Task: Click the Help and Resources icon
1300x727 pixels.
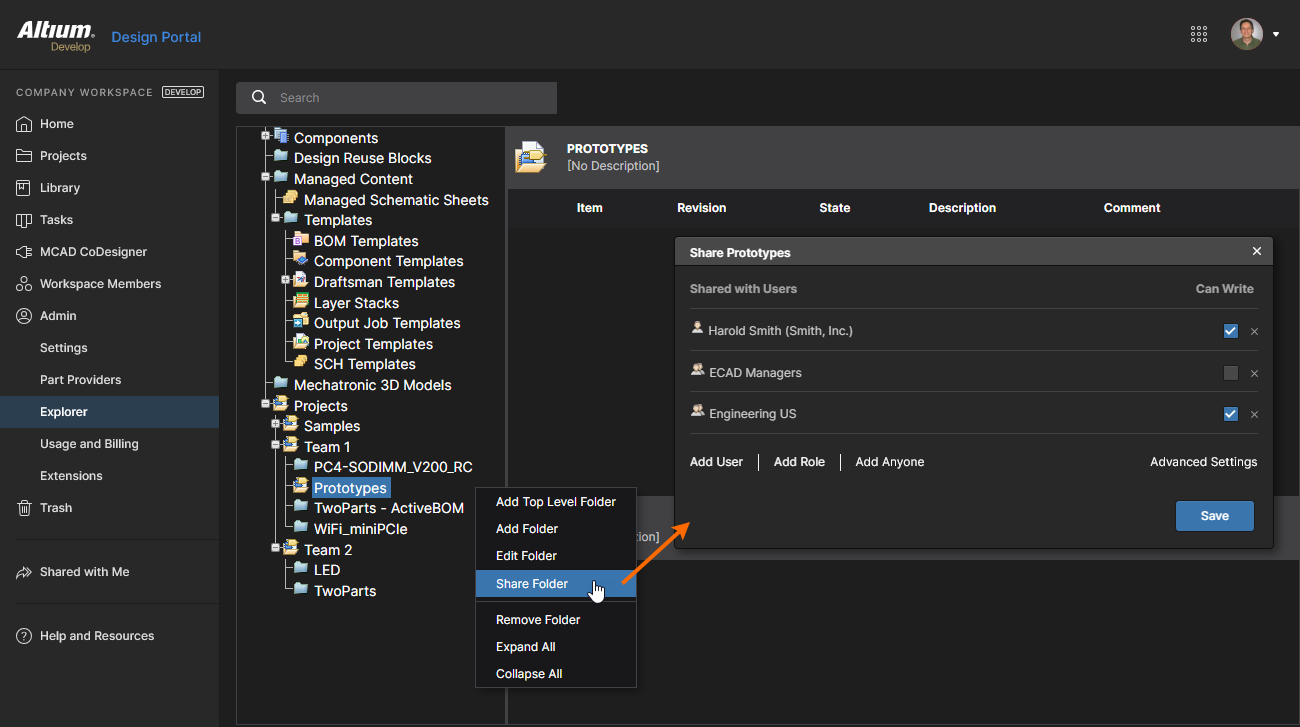Action: click(24, 636)
